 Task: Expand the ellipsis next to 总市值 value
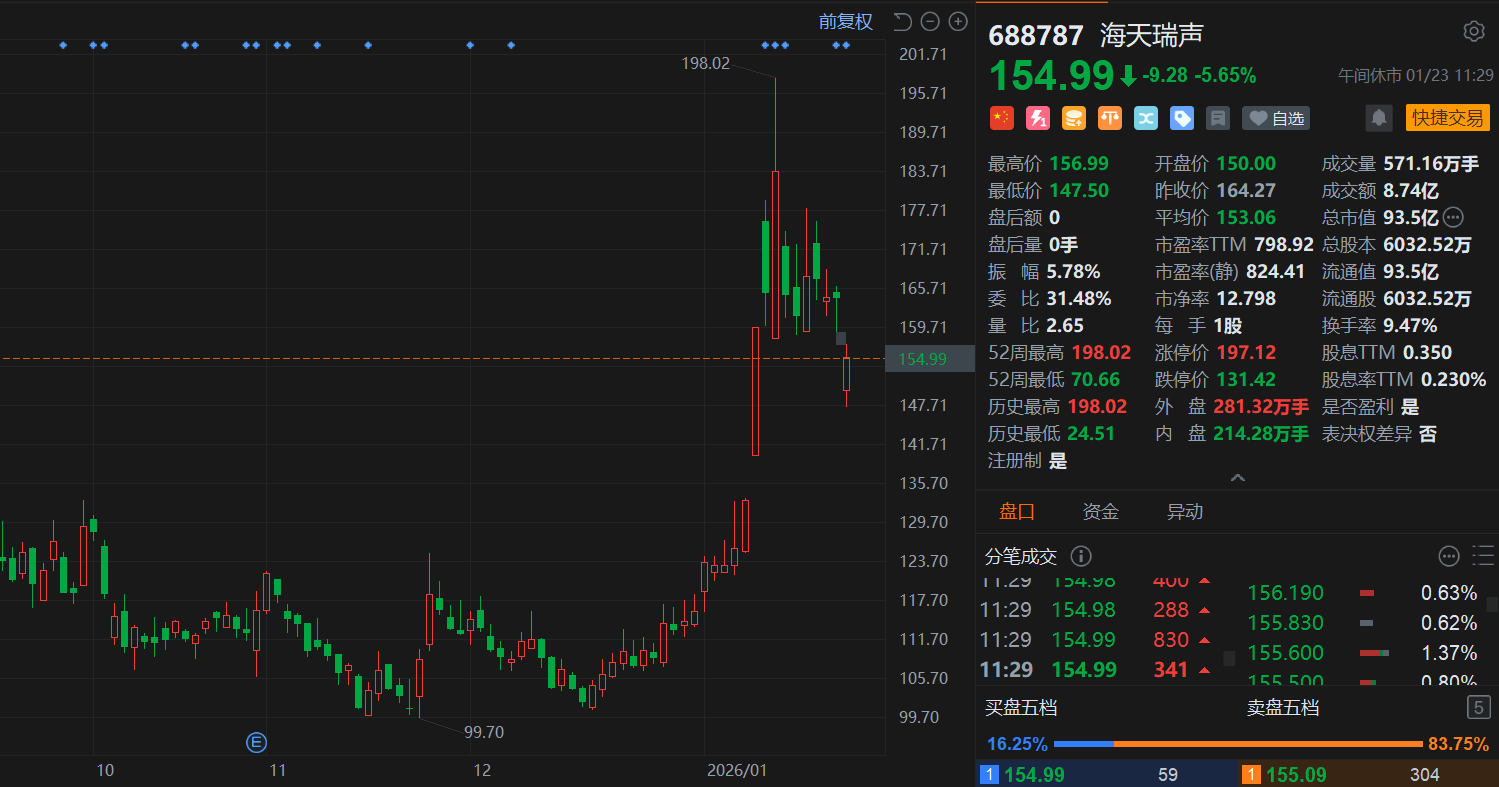[x=1453, y=217]
